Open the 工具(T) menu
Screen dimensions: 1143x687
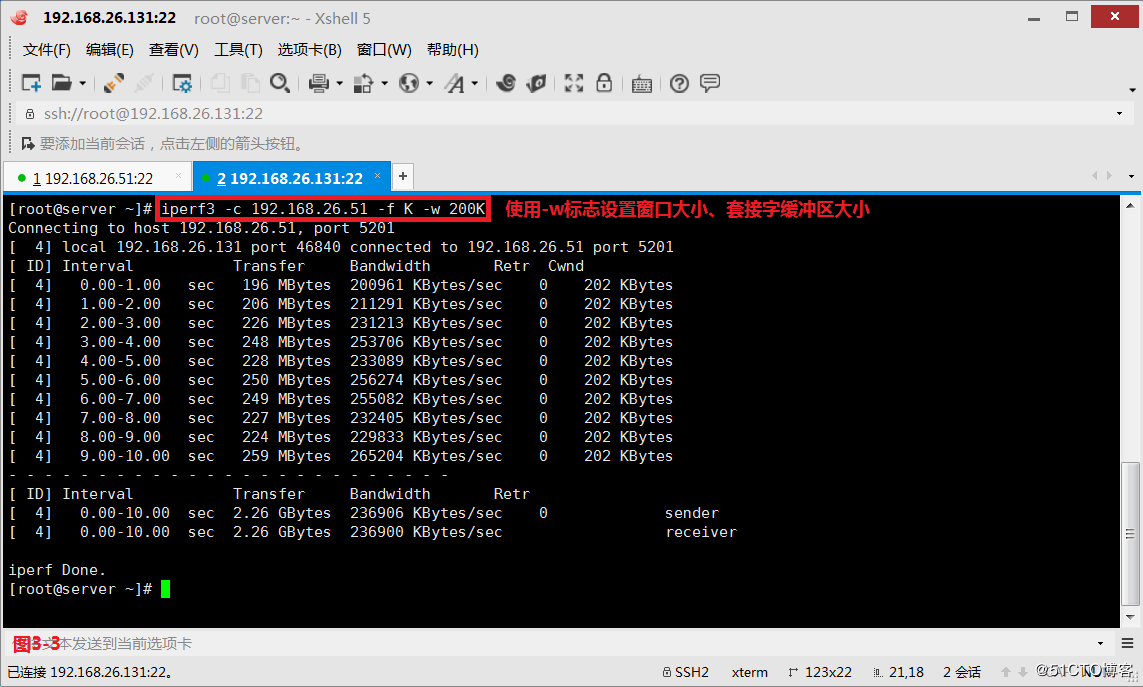click(x=238, y=50)
